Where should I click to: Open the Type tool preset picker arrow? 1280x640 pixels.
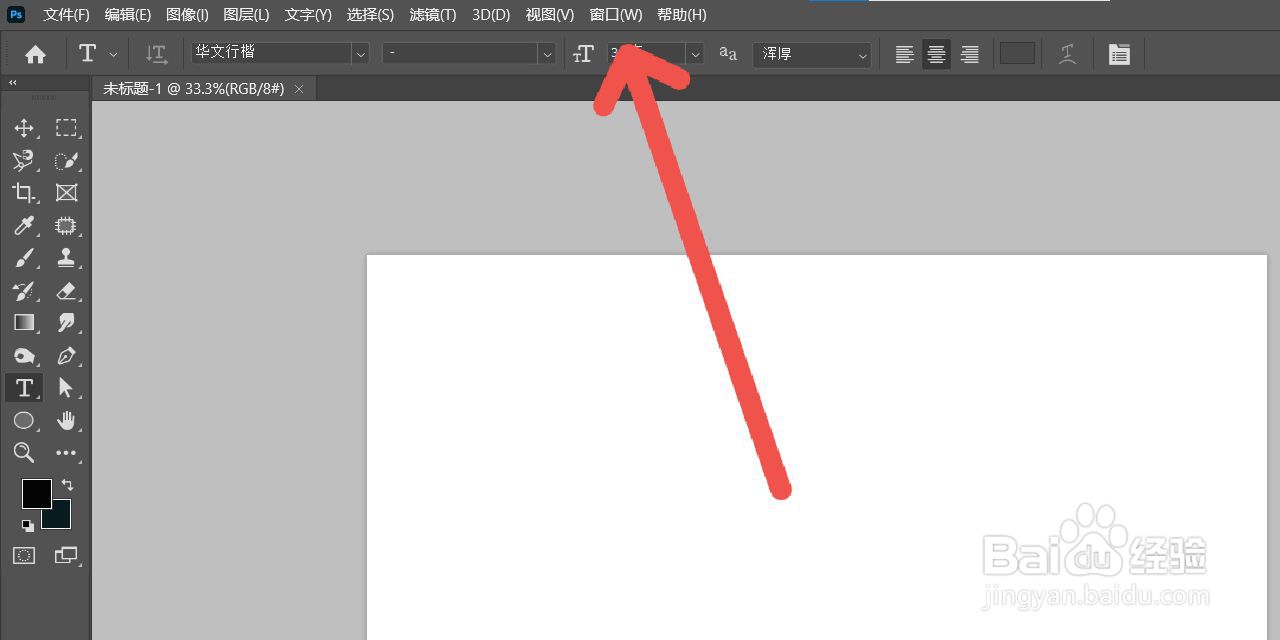click(x=112, y=55)
